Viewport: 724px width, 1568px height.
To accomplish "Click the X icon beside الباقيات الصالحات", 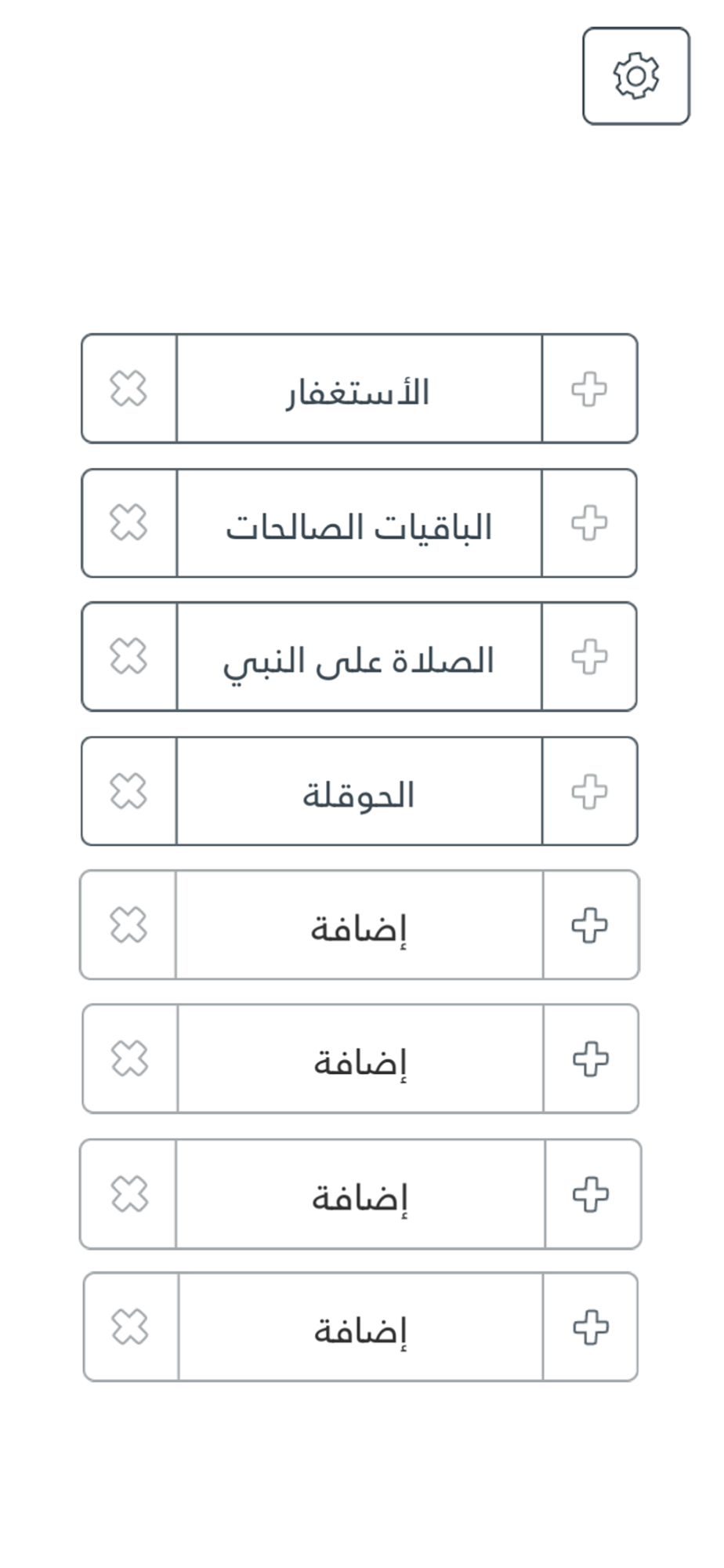I will 129,523.
